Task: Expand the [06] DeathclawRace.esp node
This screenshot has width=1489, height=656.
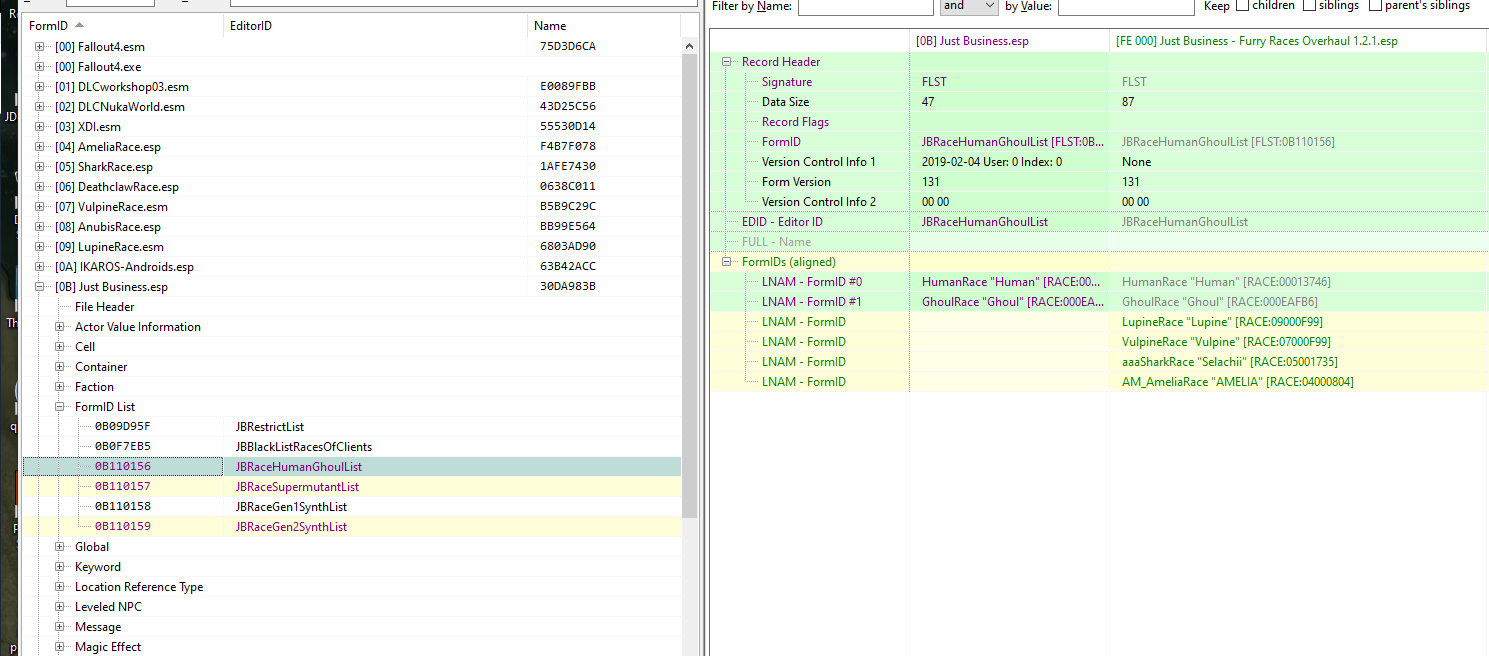Action: (40, 187)
